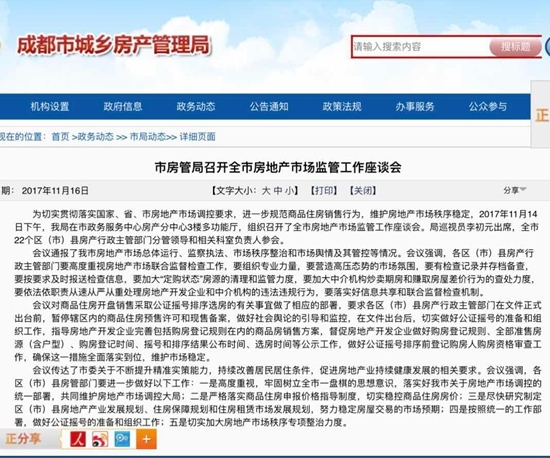Go to 政策法规 section
Image resolution: width=550 pixels, height=458 pixels.
point(342,107)
